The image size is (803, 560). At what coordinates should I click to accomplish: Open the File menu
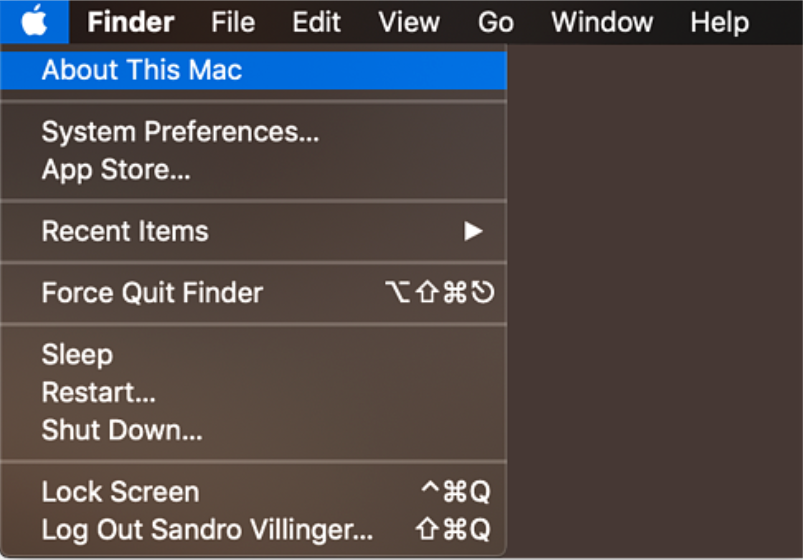[233, 22]
